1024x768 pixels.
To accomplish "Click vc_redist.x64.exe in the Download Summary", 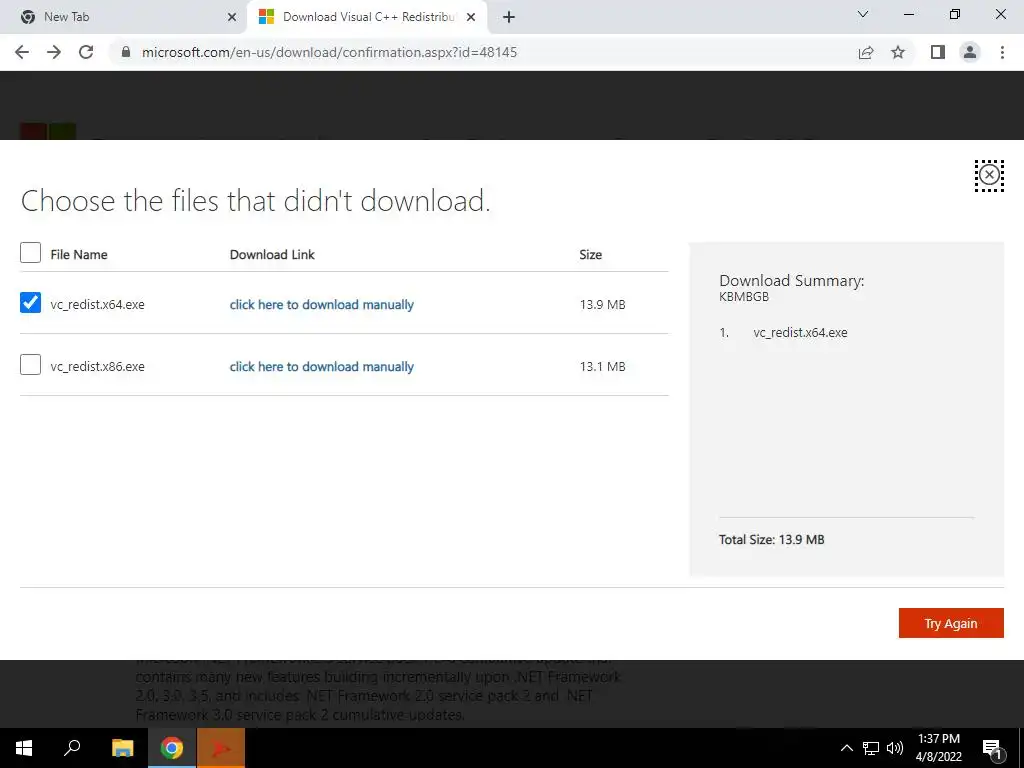I will coord(800,332).
